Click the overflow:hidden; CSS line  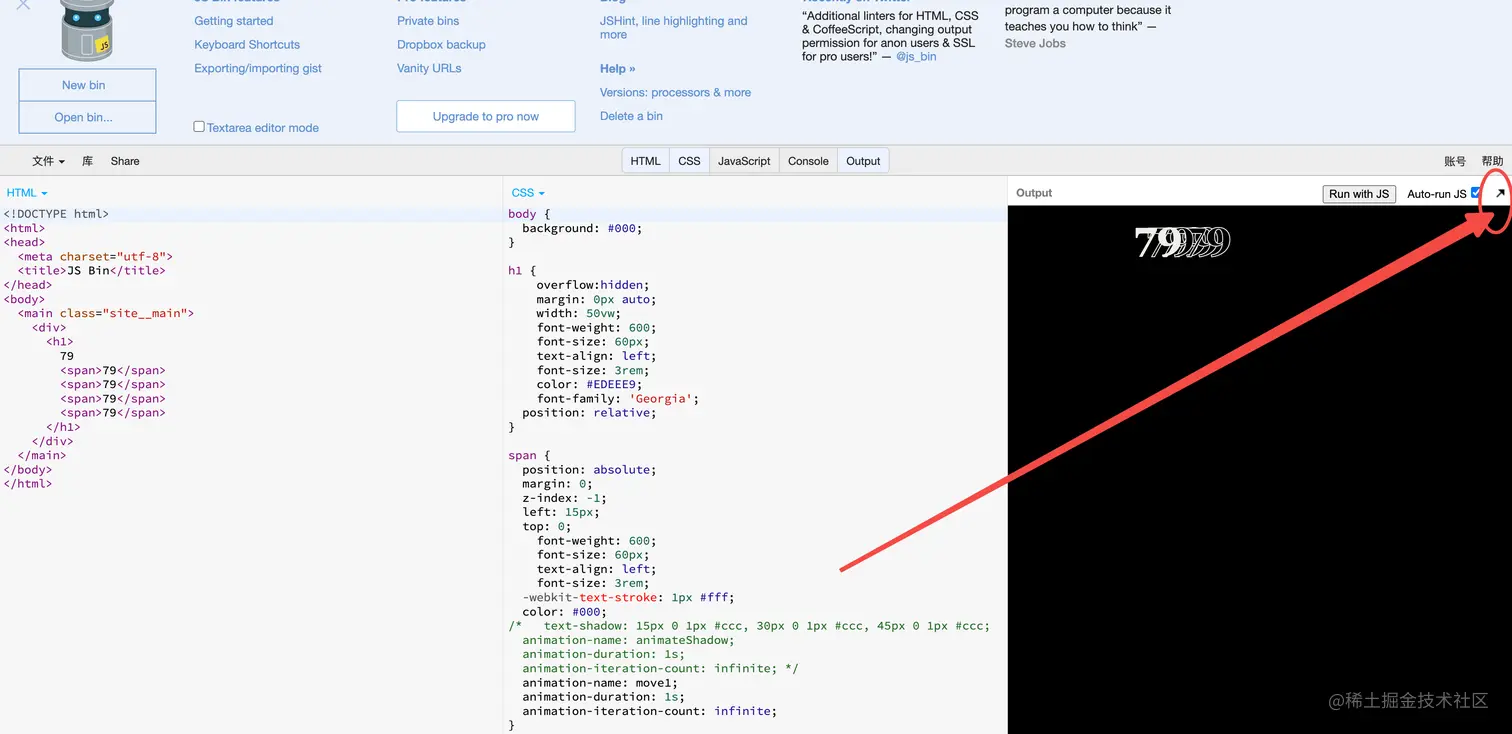click(x=593, y=285)
